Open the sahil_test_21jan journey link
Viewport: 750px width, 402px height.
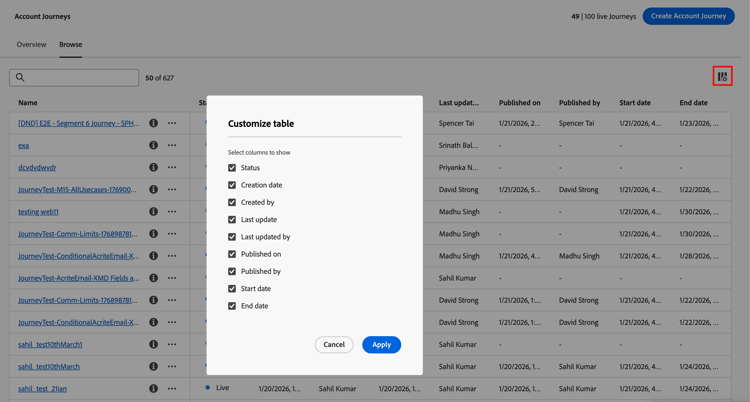[x=43, y=388]
